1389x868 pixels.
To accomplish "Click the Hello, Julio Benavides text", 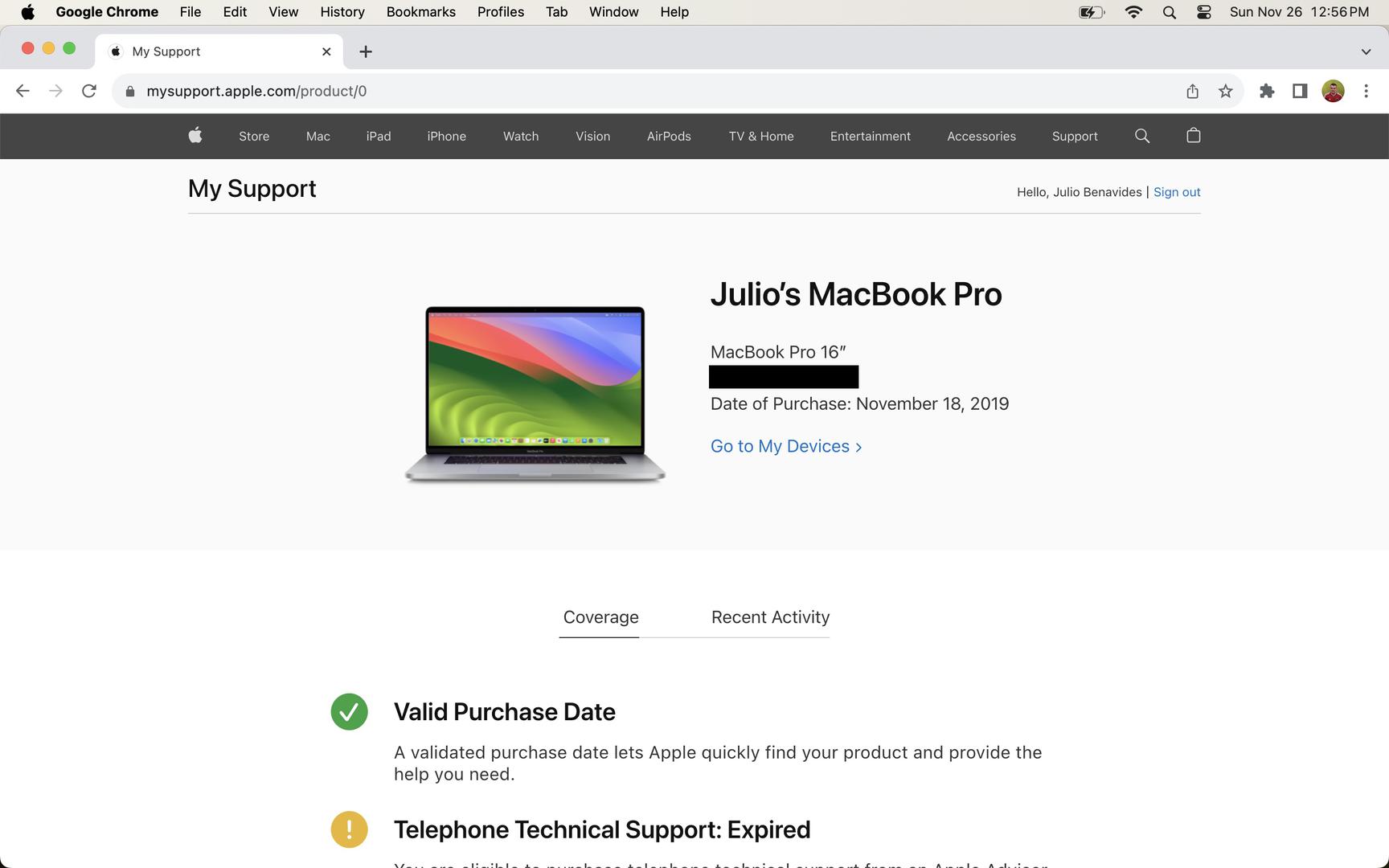I will pyautogui.click(x=1080, y=192).
